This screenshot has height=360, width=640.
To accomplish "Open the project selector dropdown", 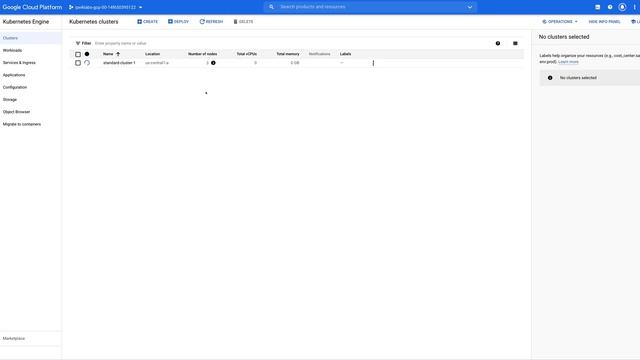I will click(x=106, y=7).
